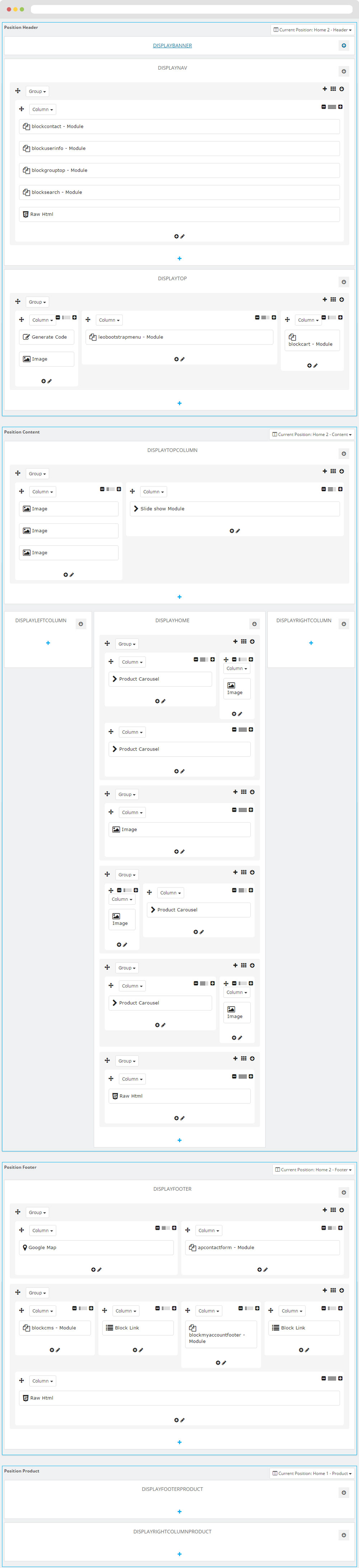This screenshot has width=359, height=1568.
Task: Click move handle of DISPLAYNAV group
Action: (18, 91)
